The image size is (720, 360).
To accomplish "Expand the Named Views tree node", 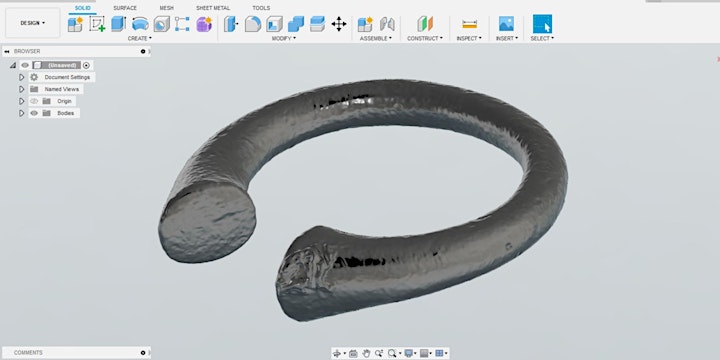I will pos(22,89).
